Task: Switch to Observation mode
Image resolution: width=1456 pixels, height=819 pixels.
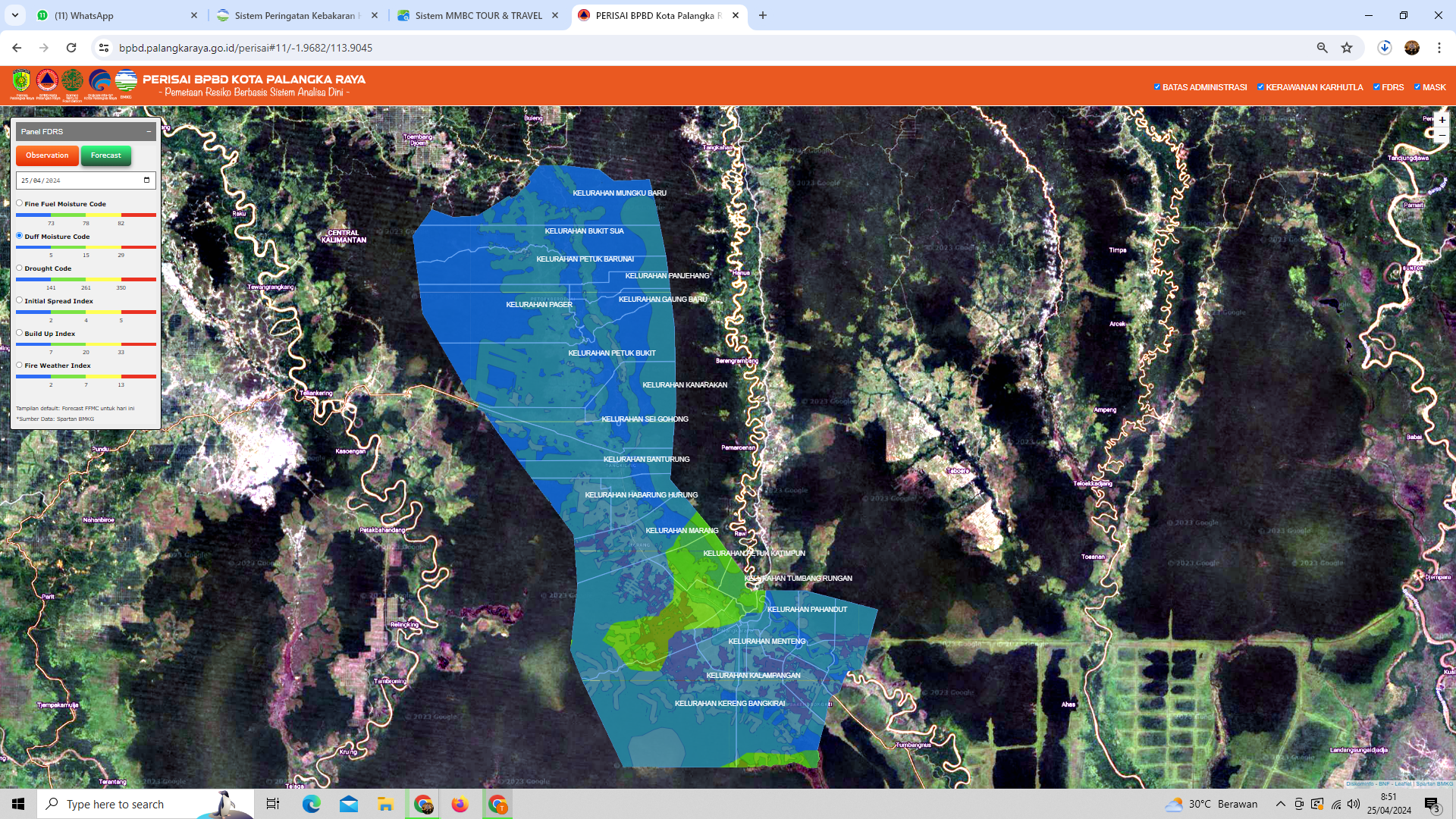Action: tap(47, 155)
